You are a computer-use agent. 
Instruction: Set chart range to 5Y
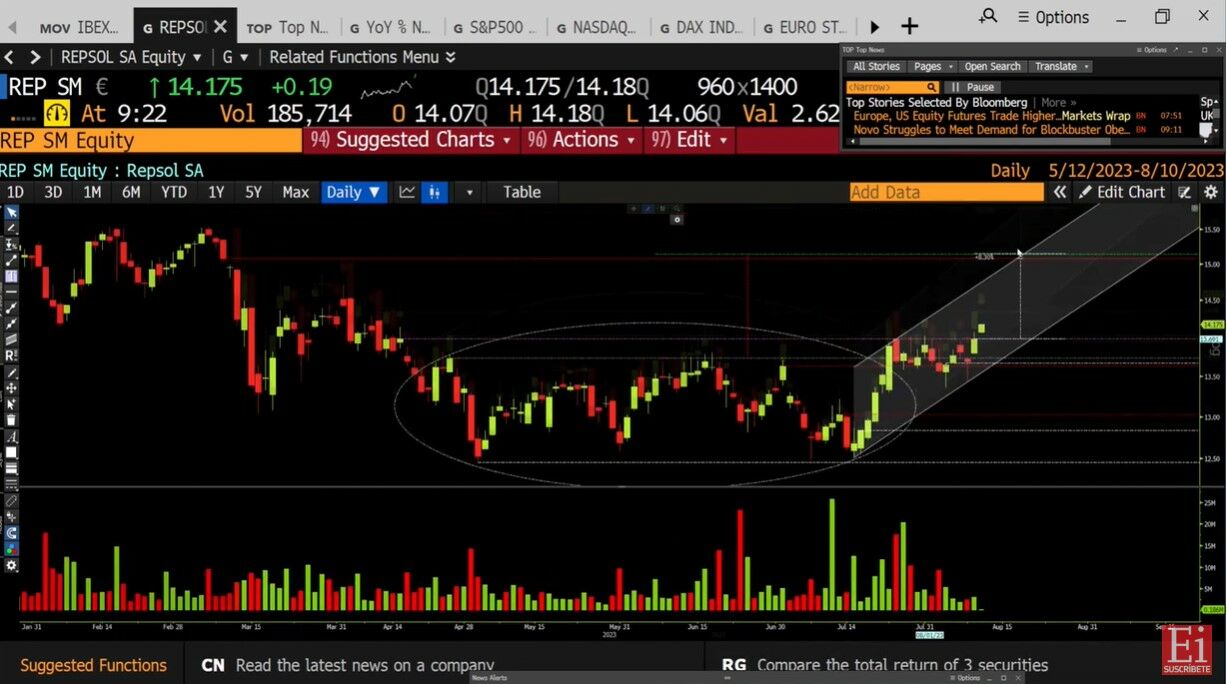click(x=253, y=192)
